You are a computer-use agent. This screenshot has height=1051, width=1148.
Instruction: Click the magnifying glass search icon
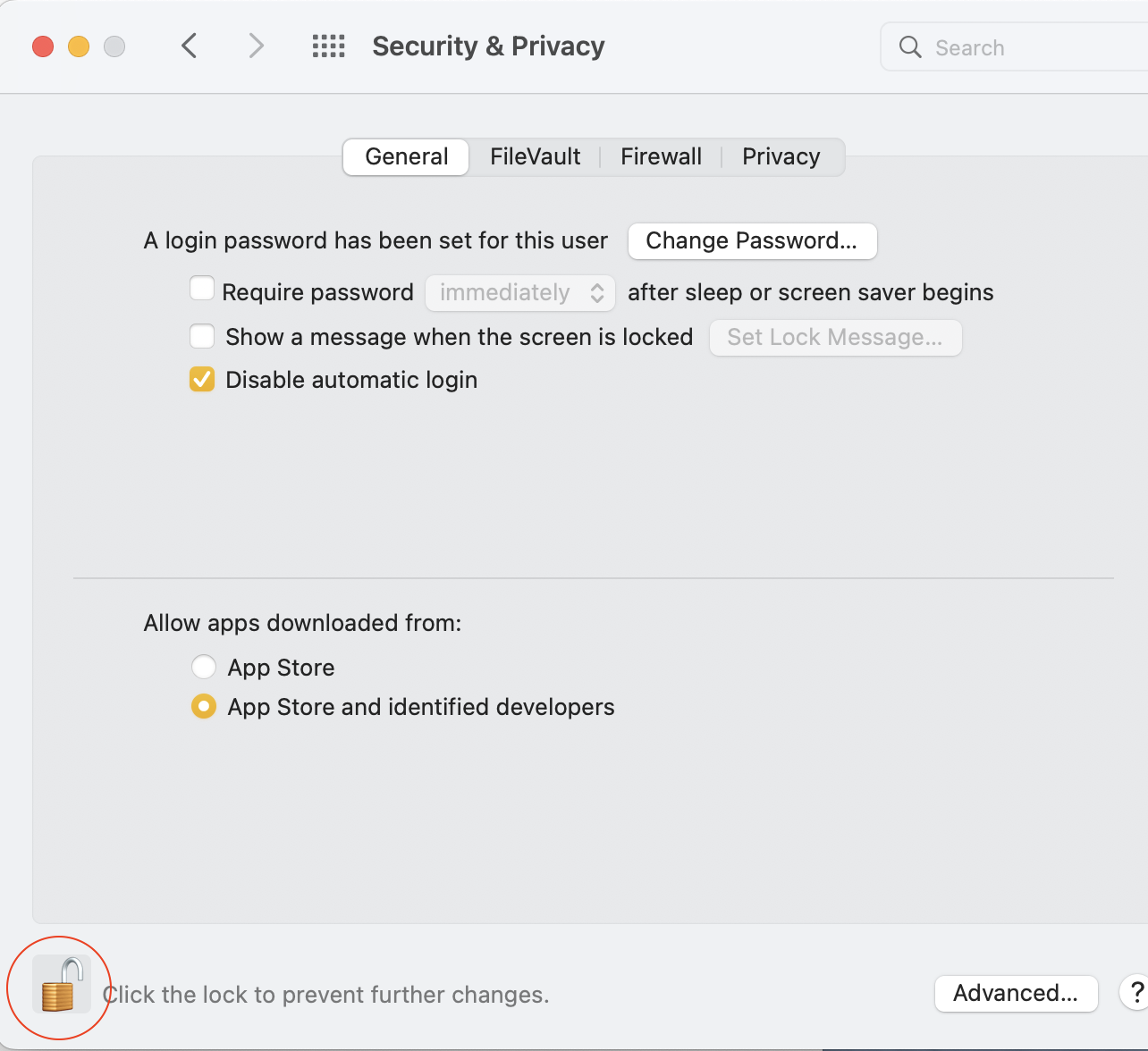[910, 47]
